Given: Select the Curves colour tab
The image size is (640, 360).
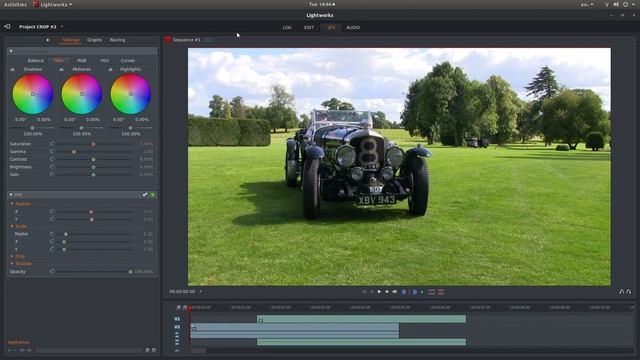Looking at the screenshot, I should [x=128, y=60].
